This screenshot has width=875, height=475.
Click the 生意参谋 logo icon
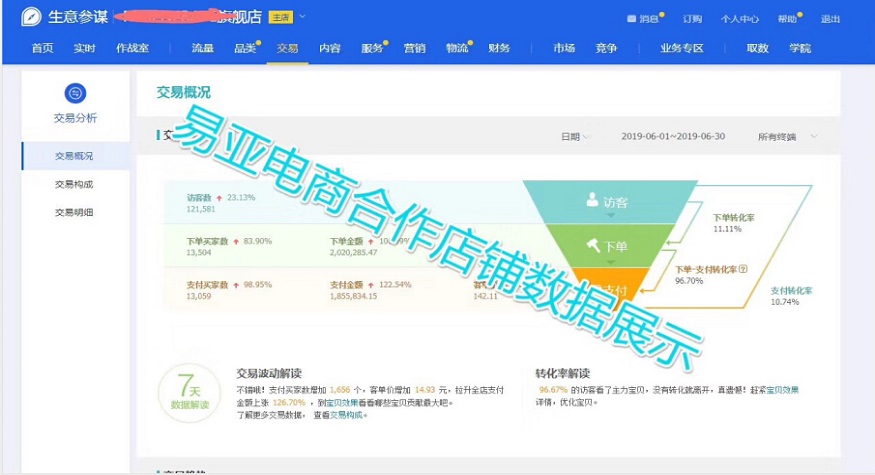[x=32, y=18]
